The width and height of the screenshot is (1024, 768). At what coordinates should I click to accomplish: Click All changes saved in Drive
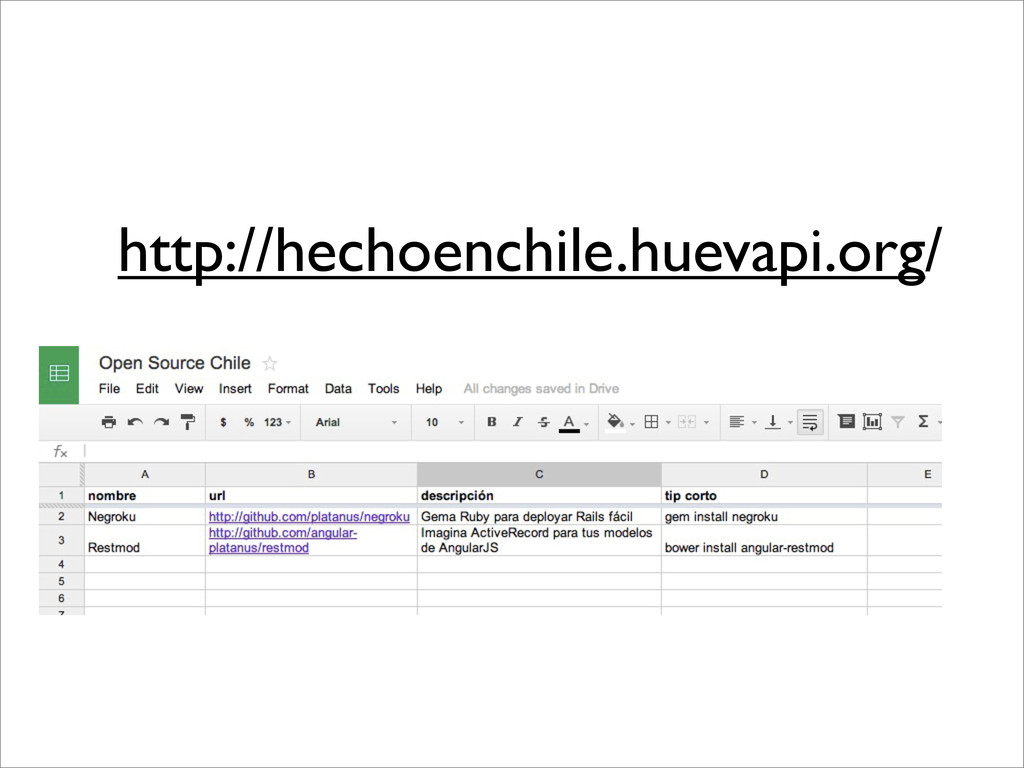541,389
